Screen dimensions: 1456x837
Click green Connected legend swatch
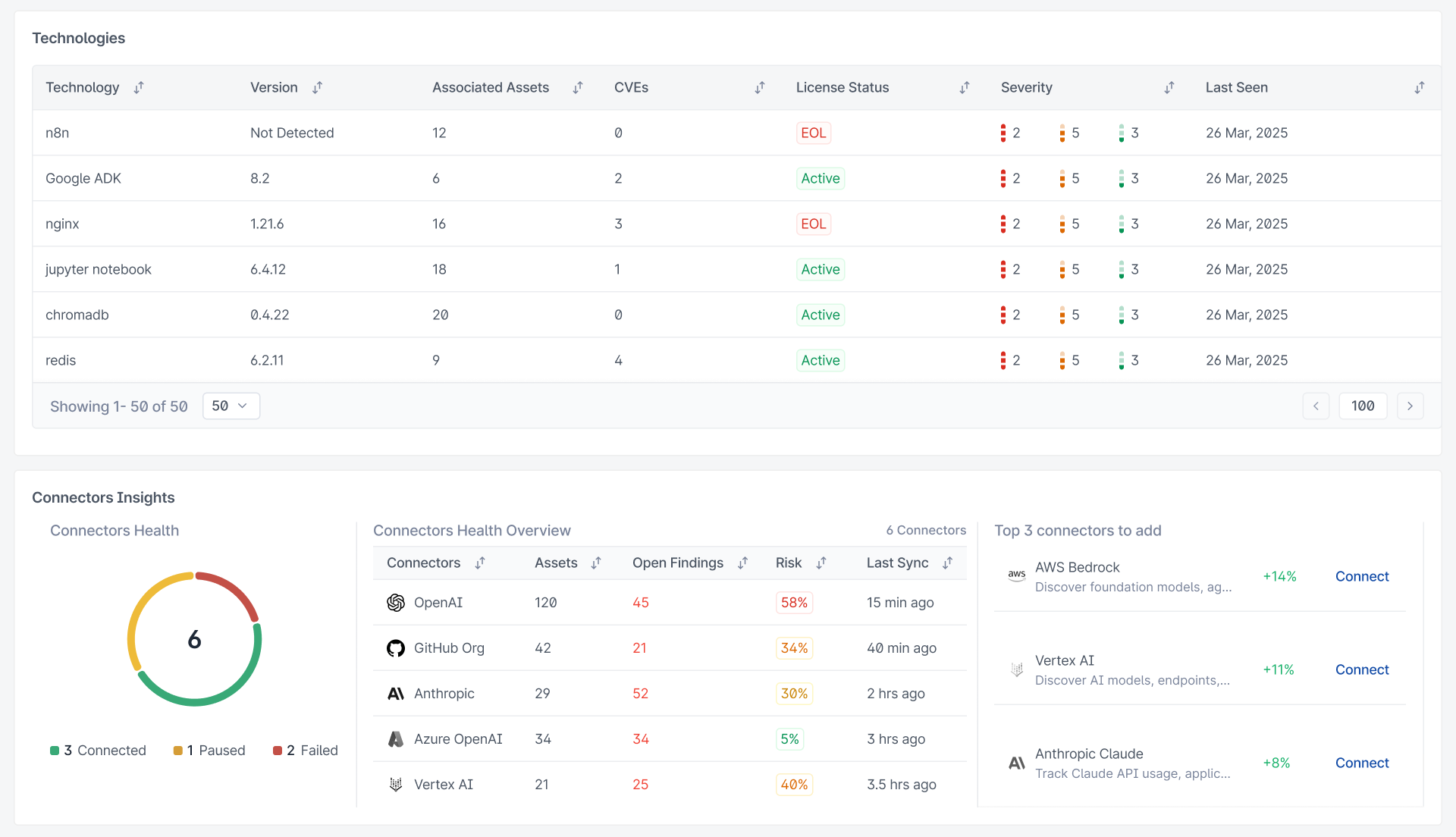click(55, 751)
